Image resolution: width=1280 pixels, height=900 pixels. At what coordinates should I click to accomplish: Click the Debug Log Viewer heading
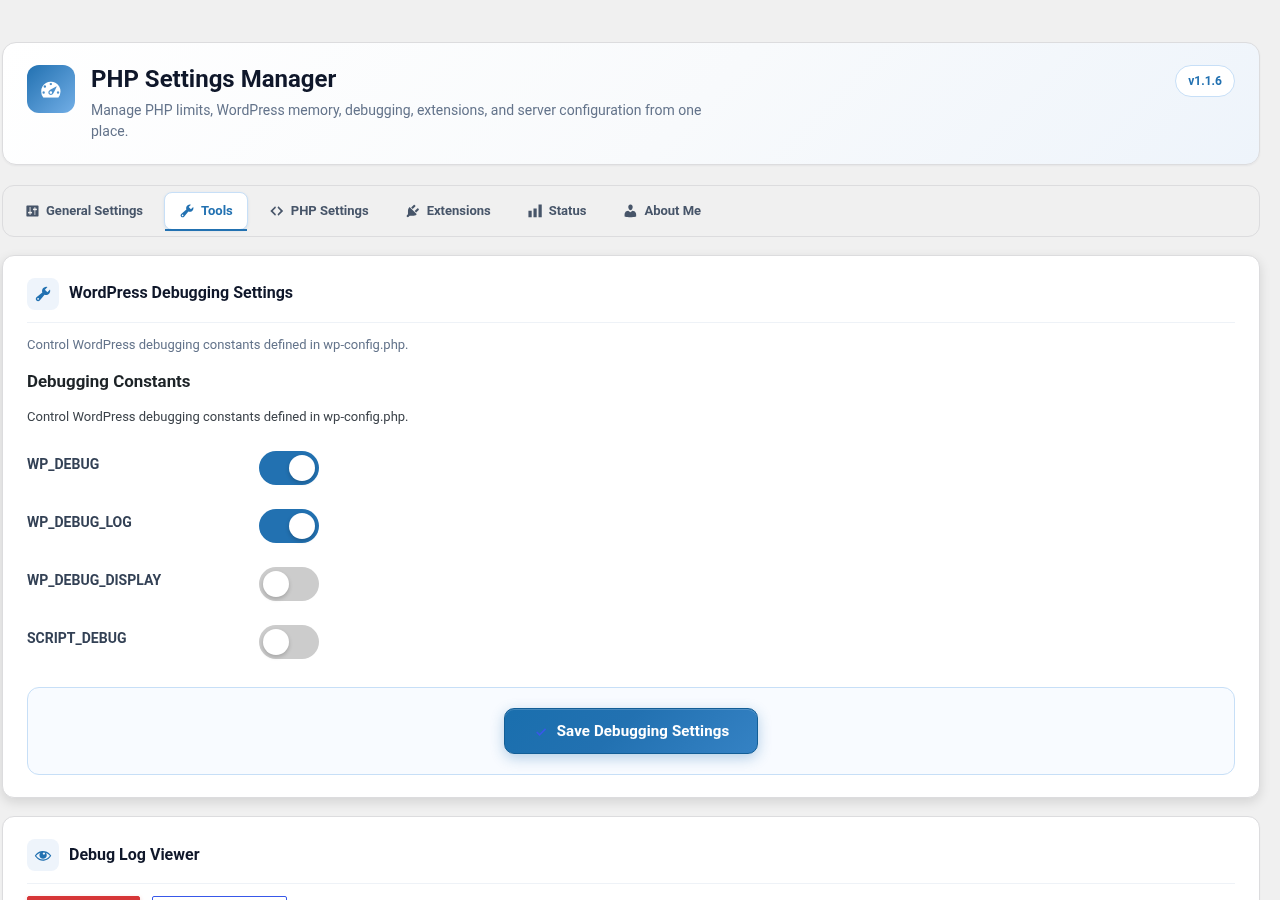134,855
